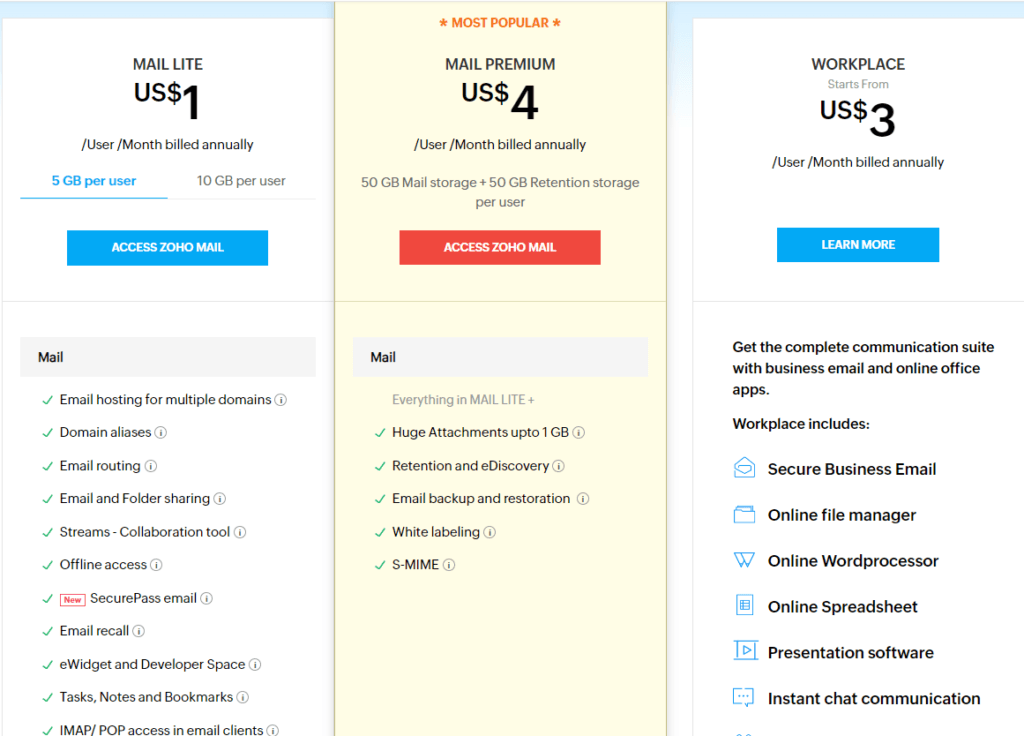
Task: Click the Email routing feature text
Action: coord(100,466)
